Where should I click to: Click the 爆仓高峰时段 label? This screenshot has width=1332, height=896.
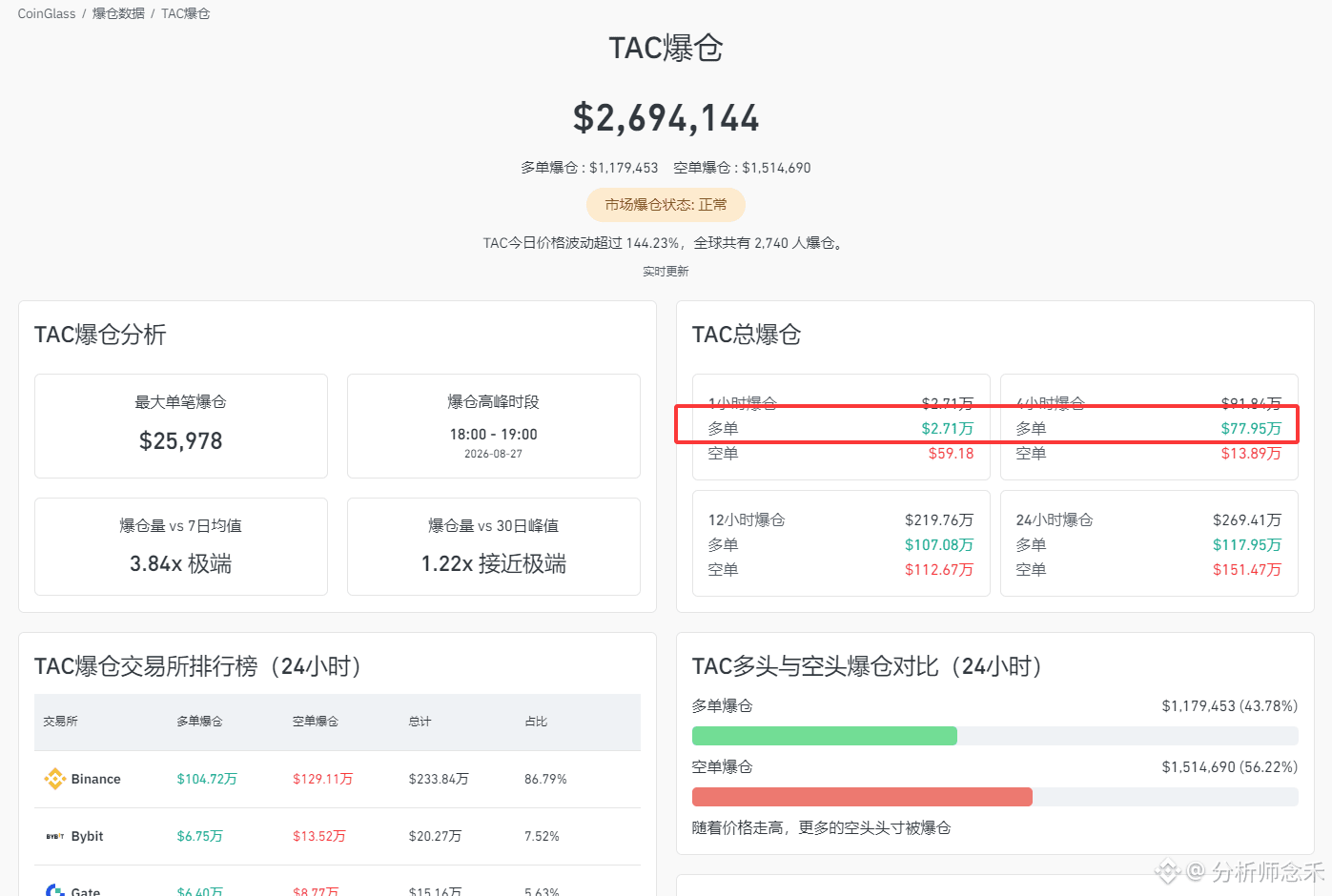click(494, 402)
